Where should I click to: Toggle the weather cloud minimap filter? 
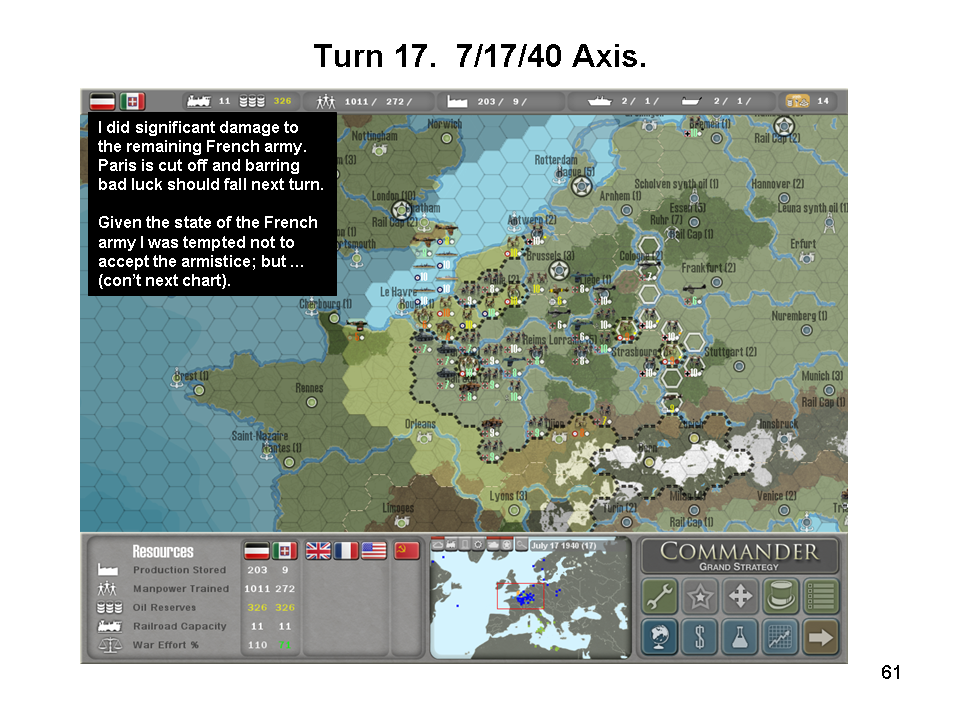(x=438, y=545)
